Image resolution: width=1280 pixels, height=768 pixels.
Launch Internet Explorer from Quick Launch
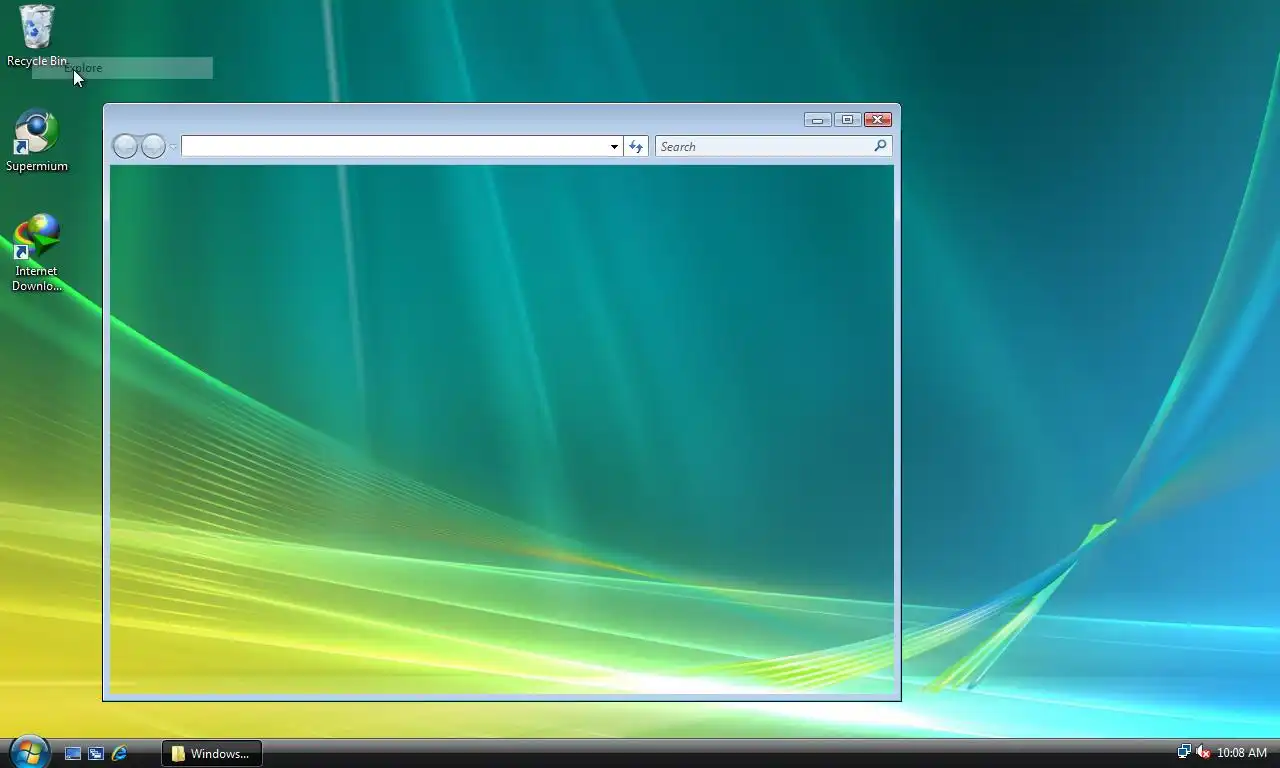click(119, 753)
